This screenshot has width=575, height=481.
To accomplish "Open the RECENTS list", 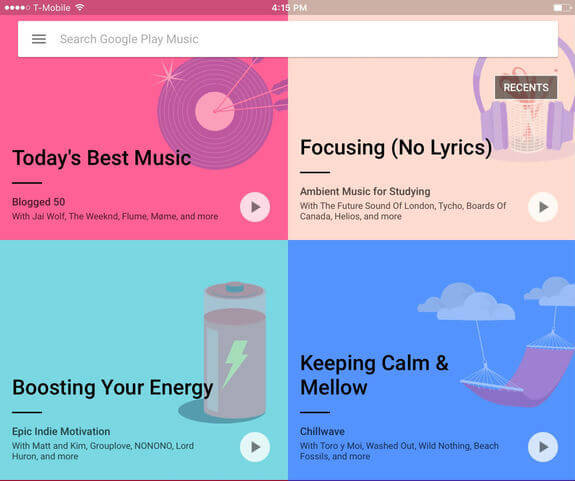I will pos(526,88).
